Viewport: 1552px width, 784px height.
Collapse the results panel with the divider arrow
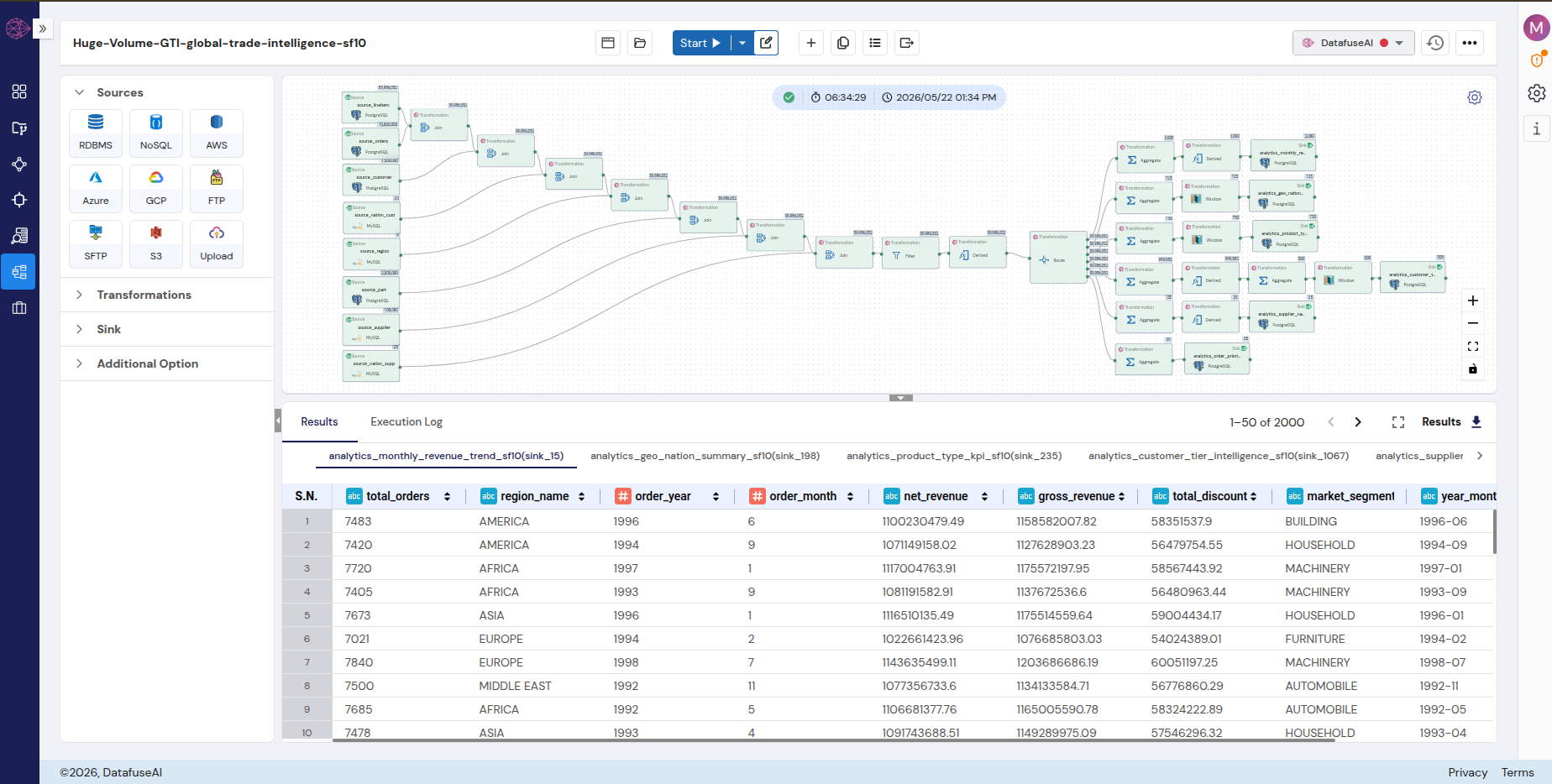coord(901,398)
